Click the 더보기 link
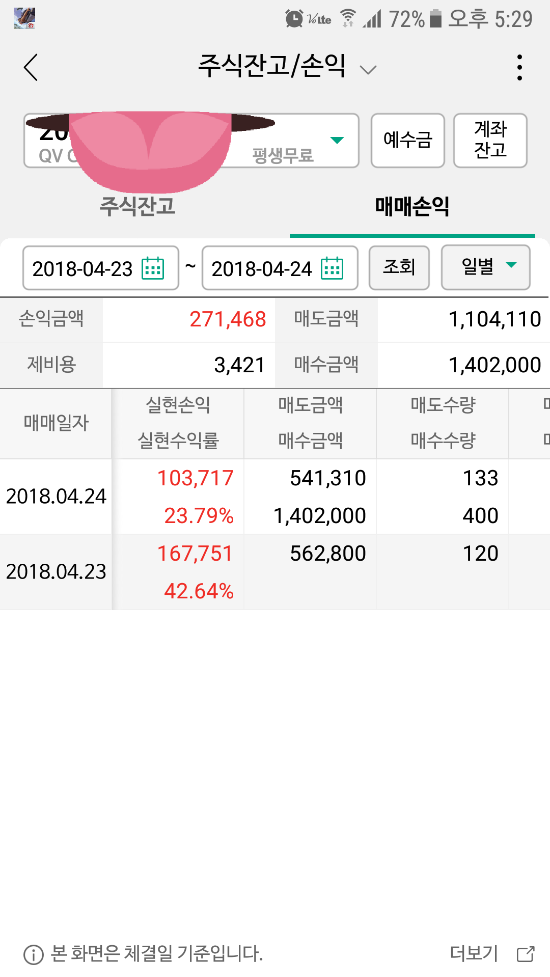This screenshot has height=977, width=550. [473, 953]
